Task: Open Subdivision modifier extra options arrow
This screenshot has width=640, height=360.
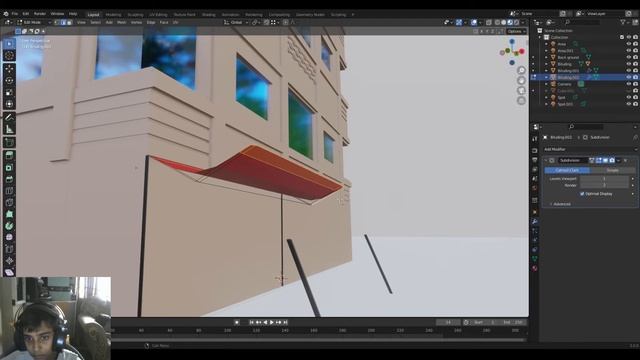Action: (x=618, y=160)
